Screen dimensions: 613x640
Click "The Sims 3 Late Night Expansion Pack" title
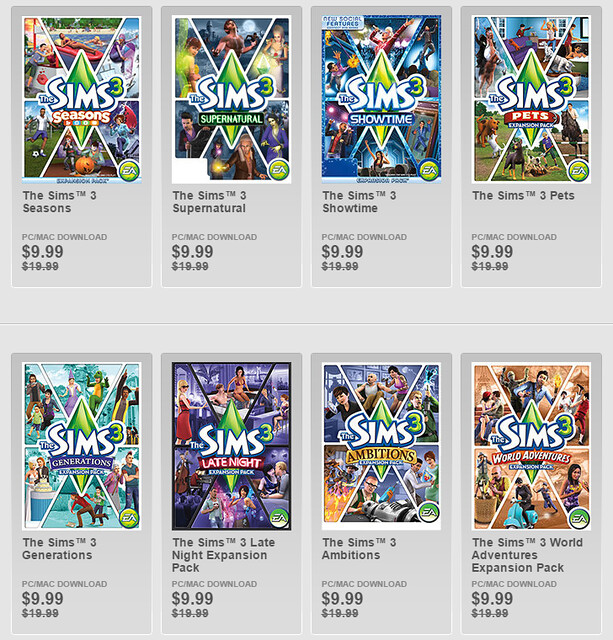coord(224,555)
